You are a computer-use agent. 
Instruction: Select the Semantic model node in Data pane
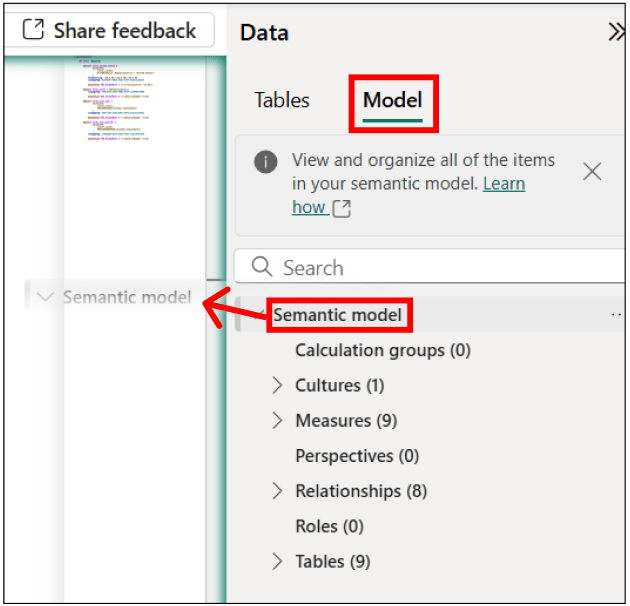click(x=338, y=316)
